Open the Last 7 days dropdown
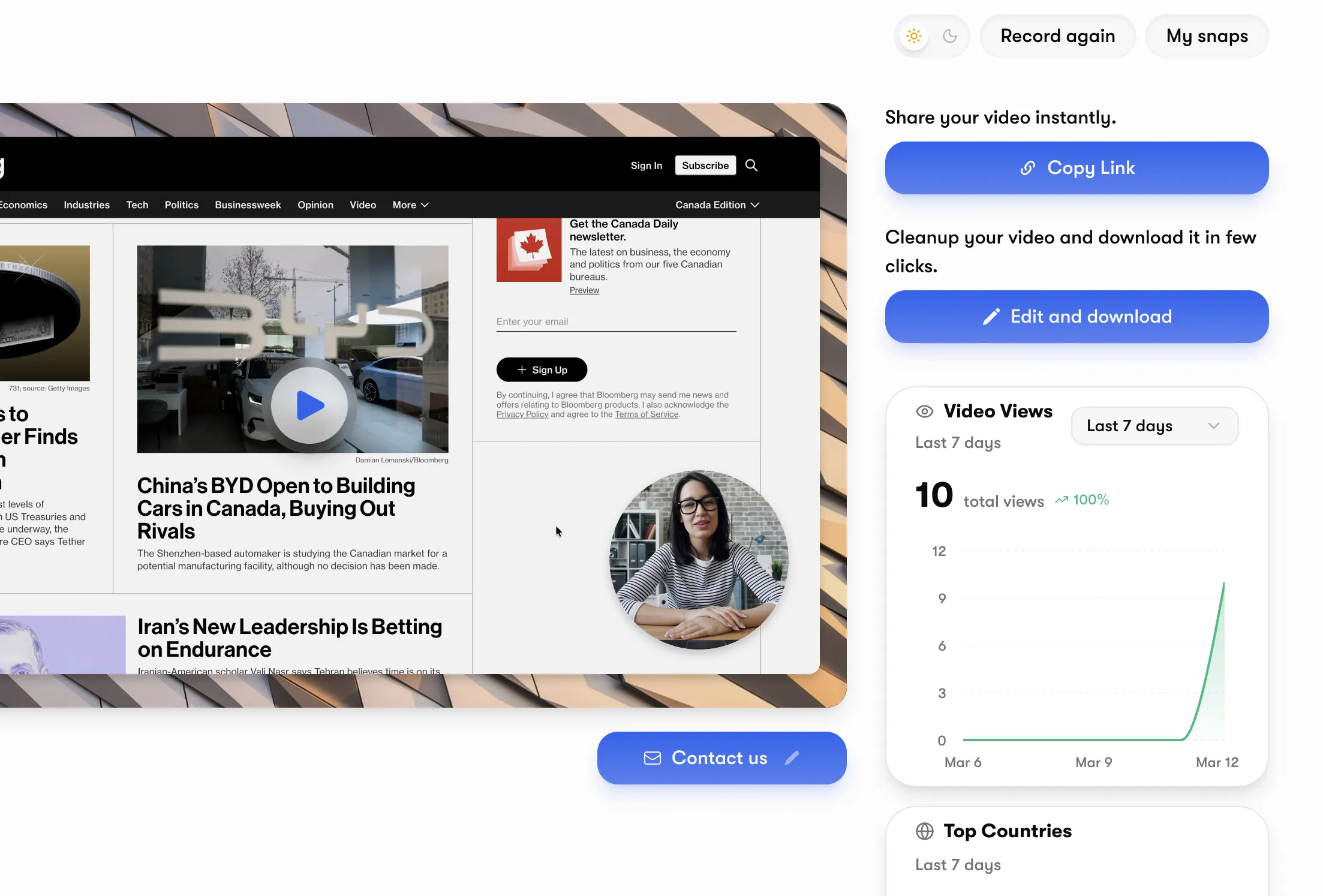1323x896 pixels. point(1154,426)
